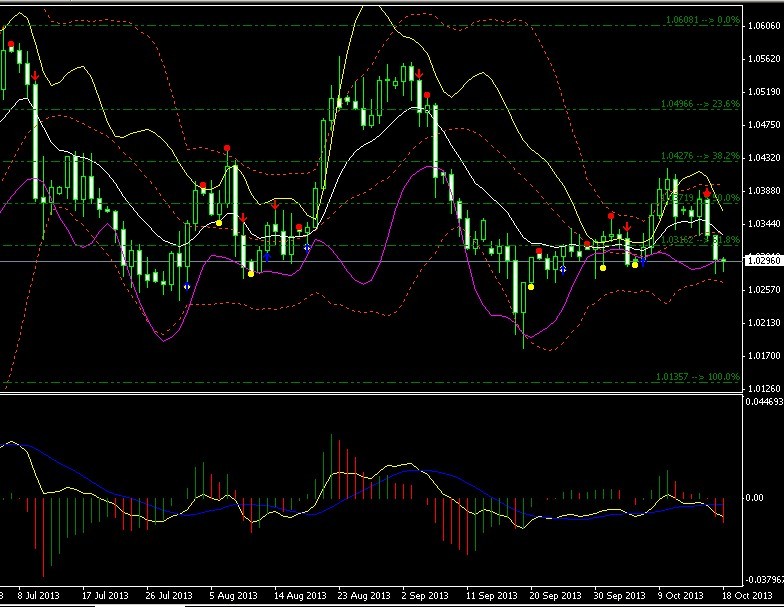This screenshot has height=607, width=784.
Task: Click price axis value 1.01700
Action: (764, 356)
